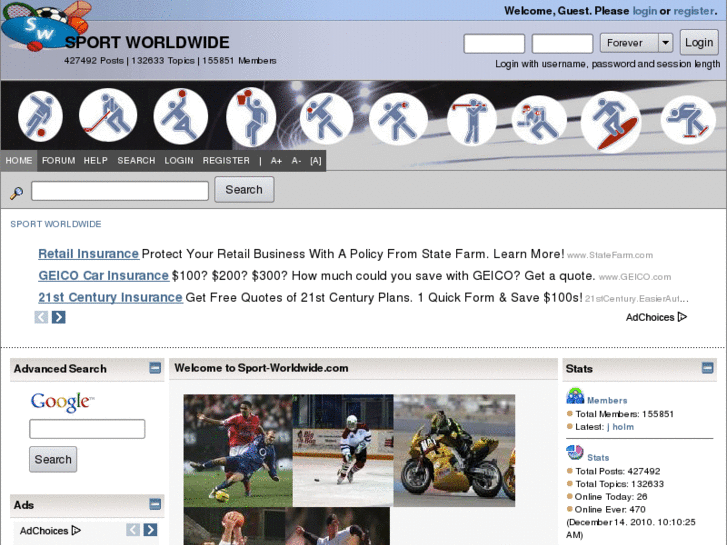Follow the register link in welcome text
Viewport: 727px width, 545px height.
tap(694, 11)
